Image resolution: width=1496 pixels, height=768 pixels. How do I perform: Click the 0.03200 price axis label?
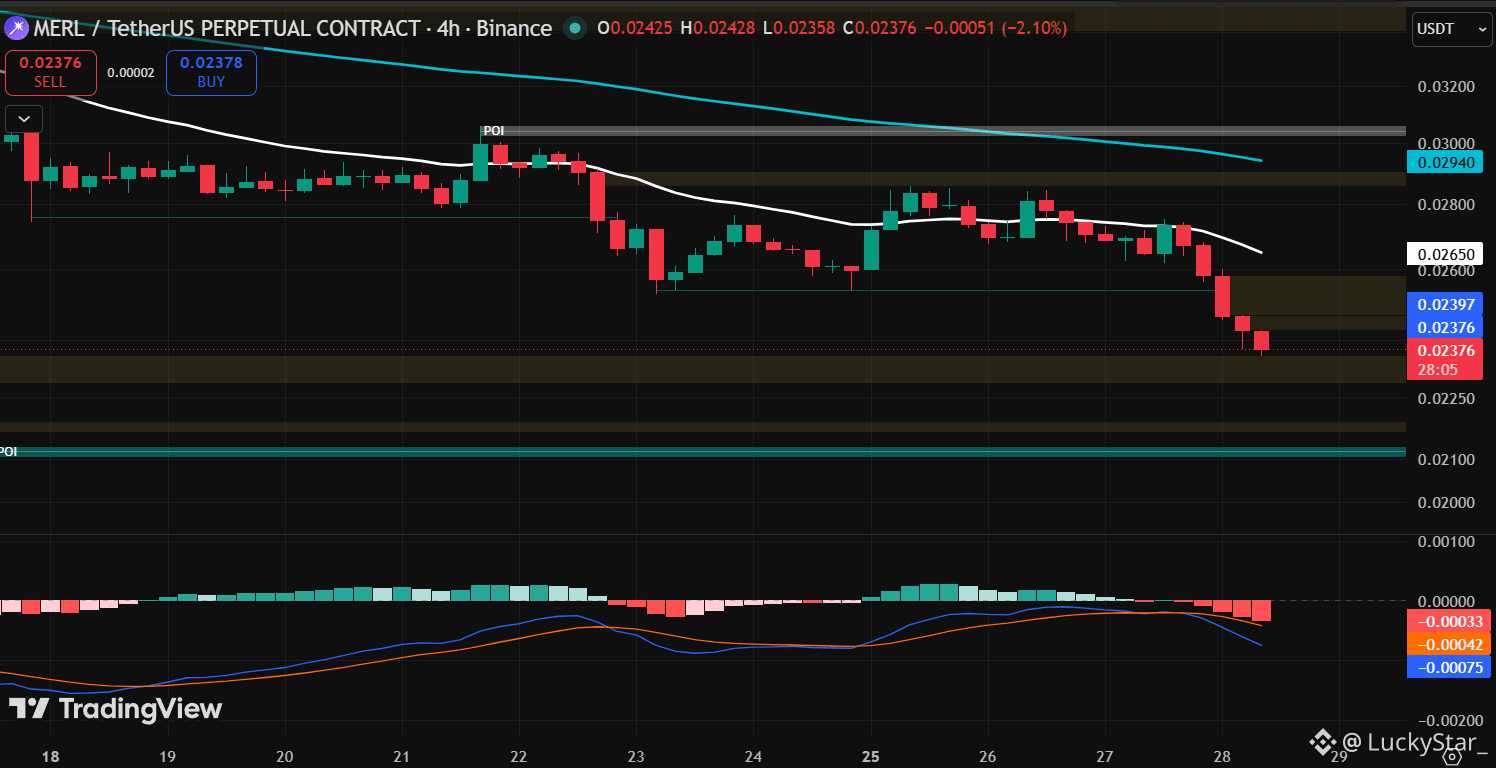pyautogui.click(x=1446, y=87)
